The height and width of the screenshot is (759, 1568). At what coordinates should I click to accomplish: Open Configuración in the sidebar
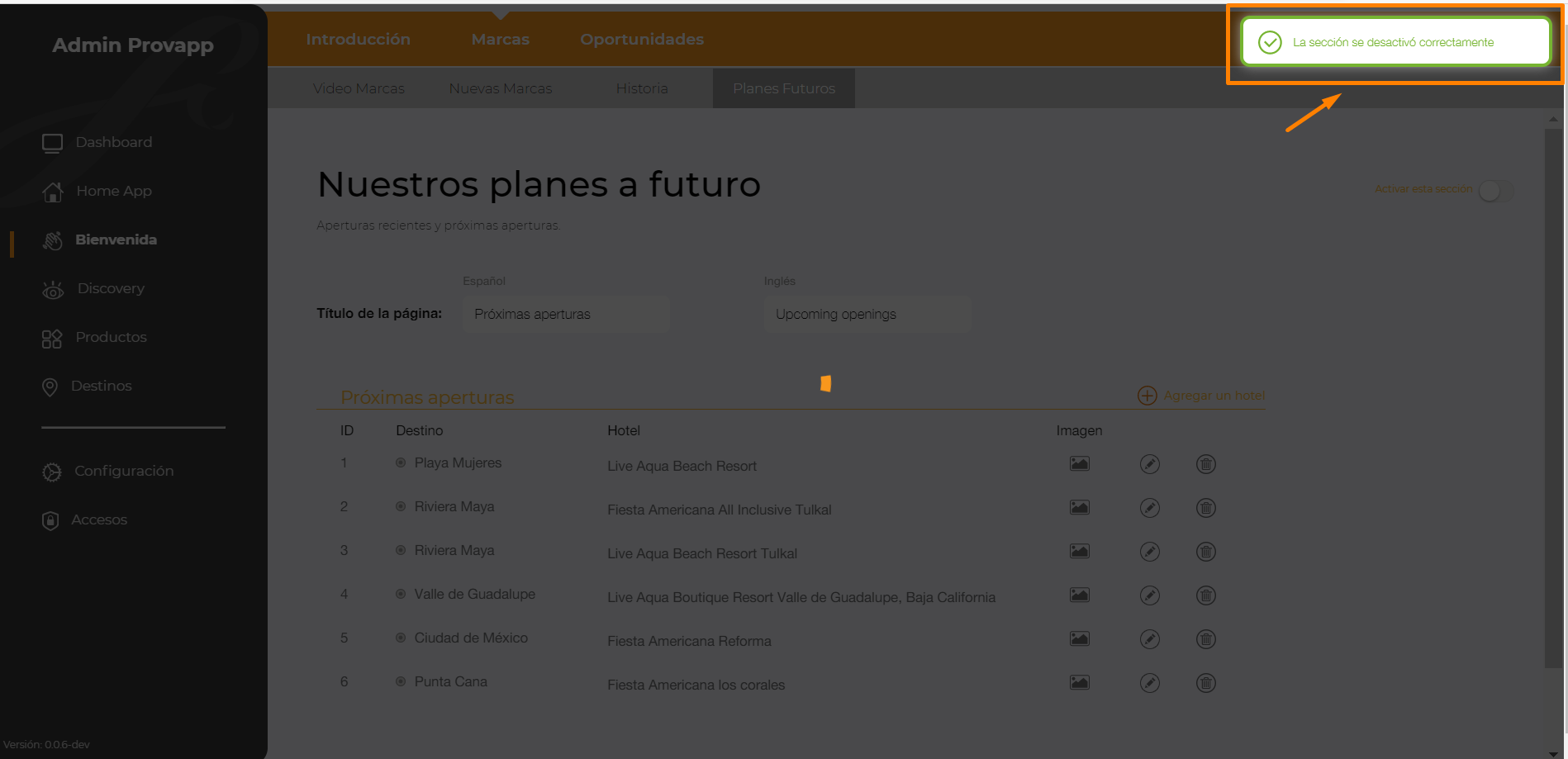click(124, 471)
